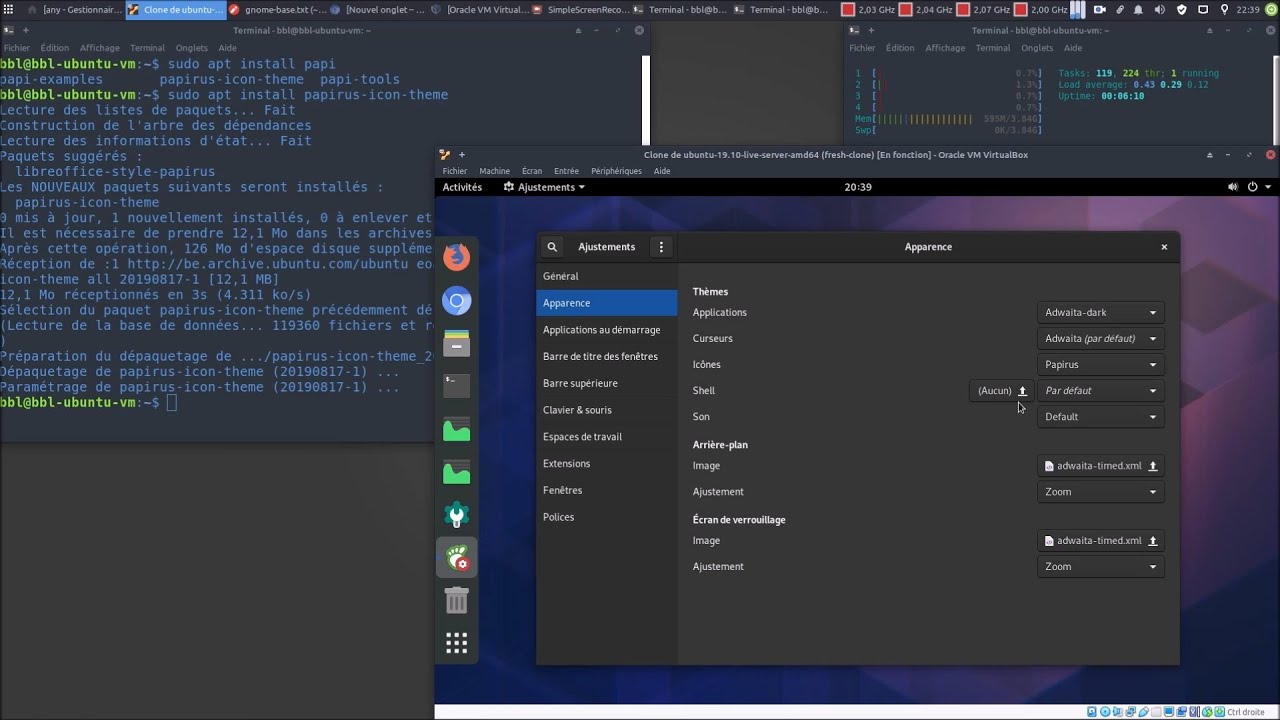
Task: Switch to SimpleScreenRecorder taskbar window
Action: pyautogui.click(x=581, y=10)
